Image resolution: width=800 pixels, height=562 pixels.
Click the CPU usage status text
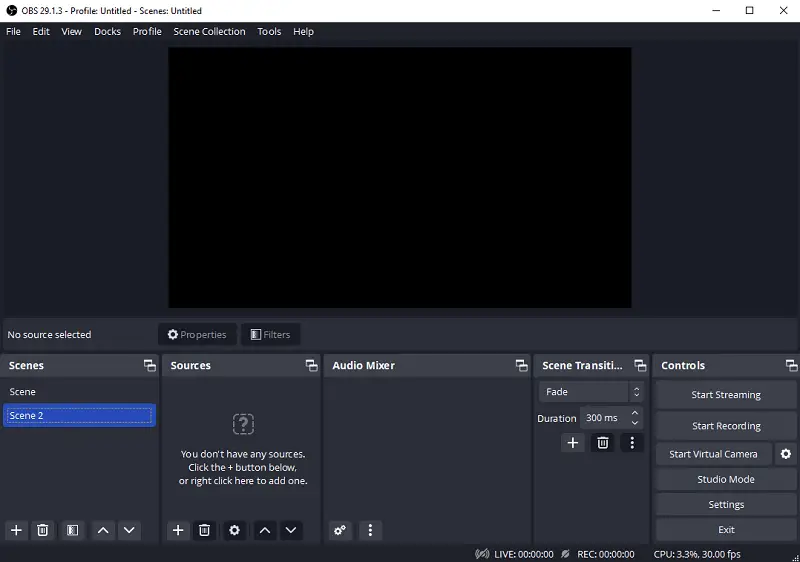pyautogui.click(x=697, y=554)
